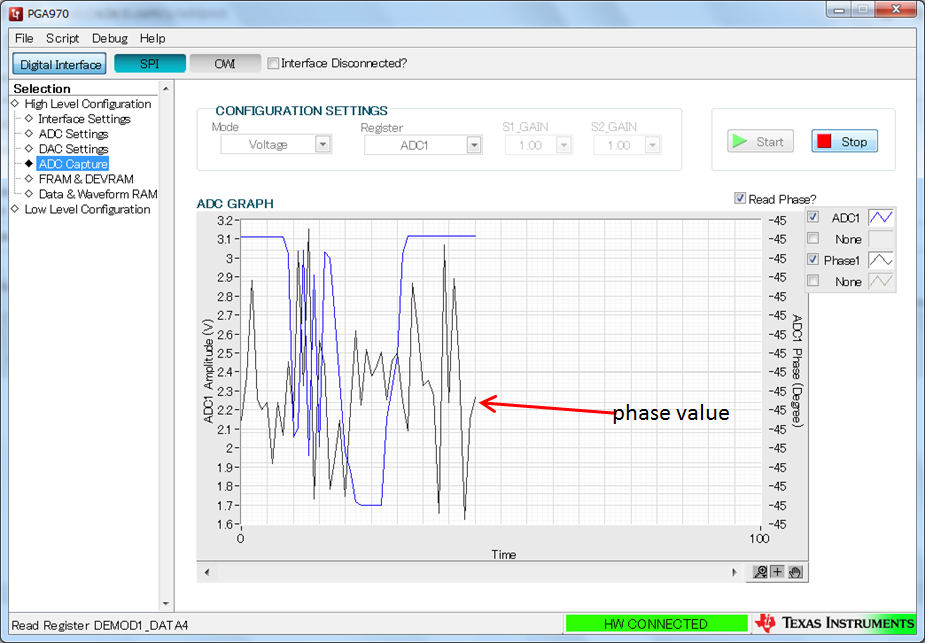Open the Debug menu
The image size is (928, 643).
[x=109, y=38]
